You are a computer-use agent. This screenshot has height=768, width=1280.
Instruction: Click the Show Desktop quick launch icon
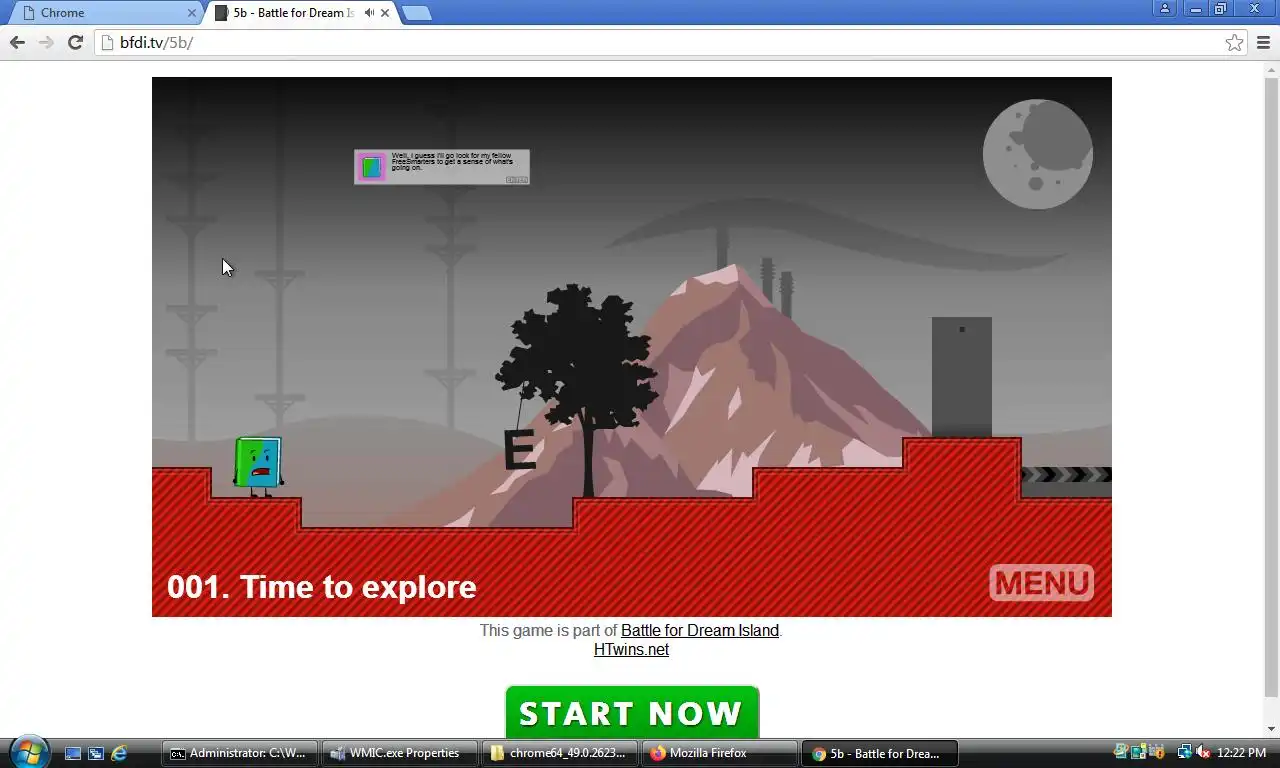point(72,753)
